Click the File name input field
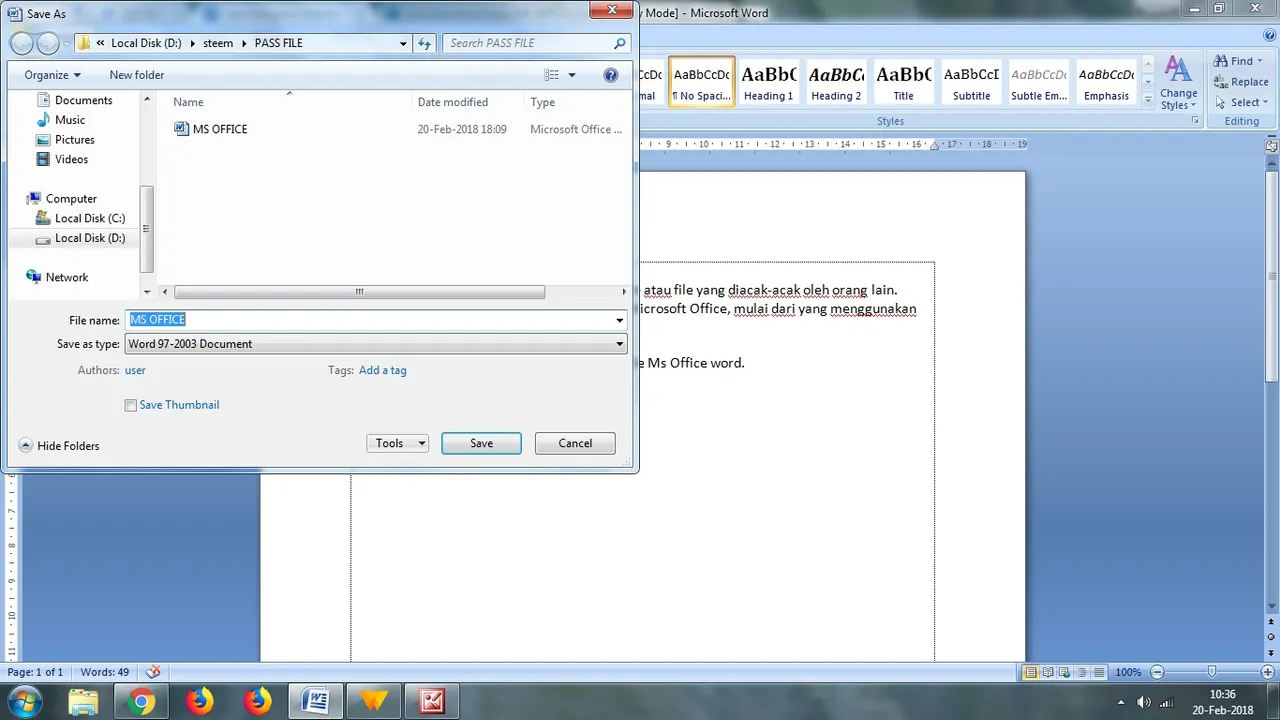The width and height of the screenshot is (1280, 720). [x=368, y=320]
